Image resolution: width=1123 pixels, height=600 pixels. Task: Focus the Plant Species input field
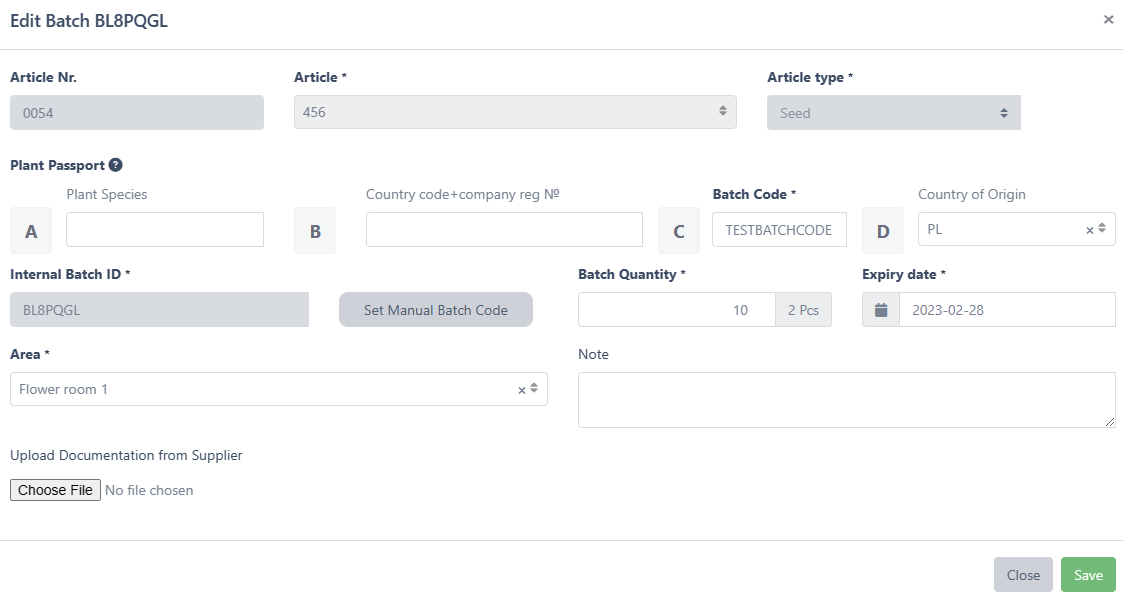click(x=165, y=229)
